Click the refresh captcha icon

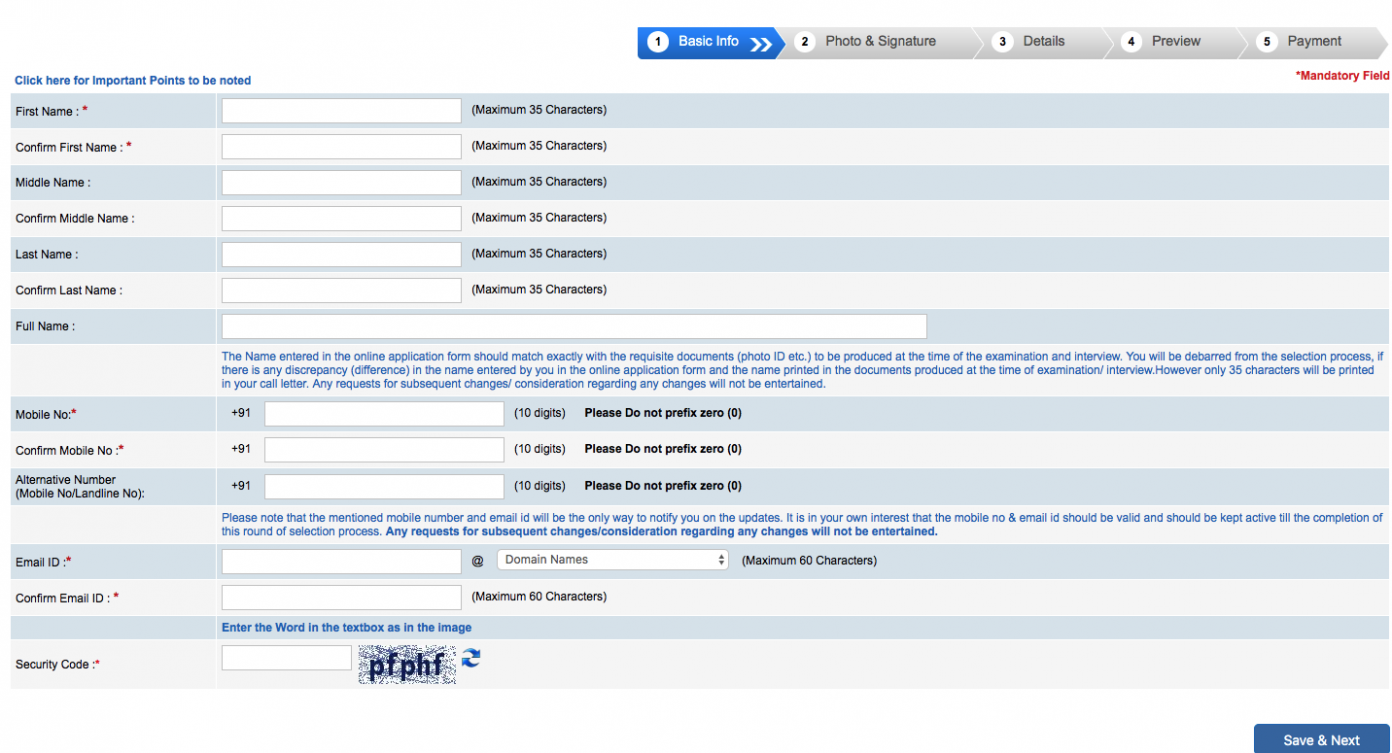point(471,658)
